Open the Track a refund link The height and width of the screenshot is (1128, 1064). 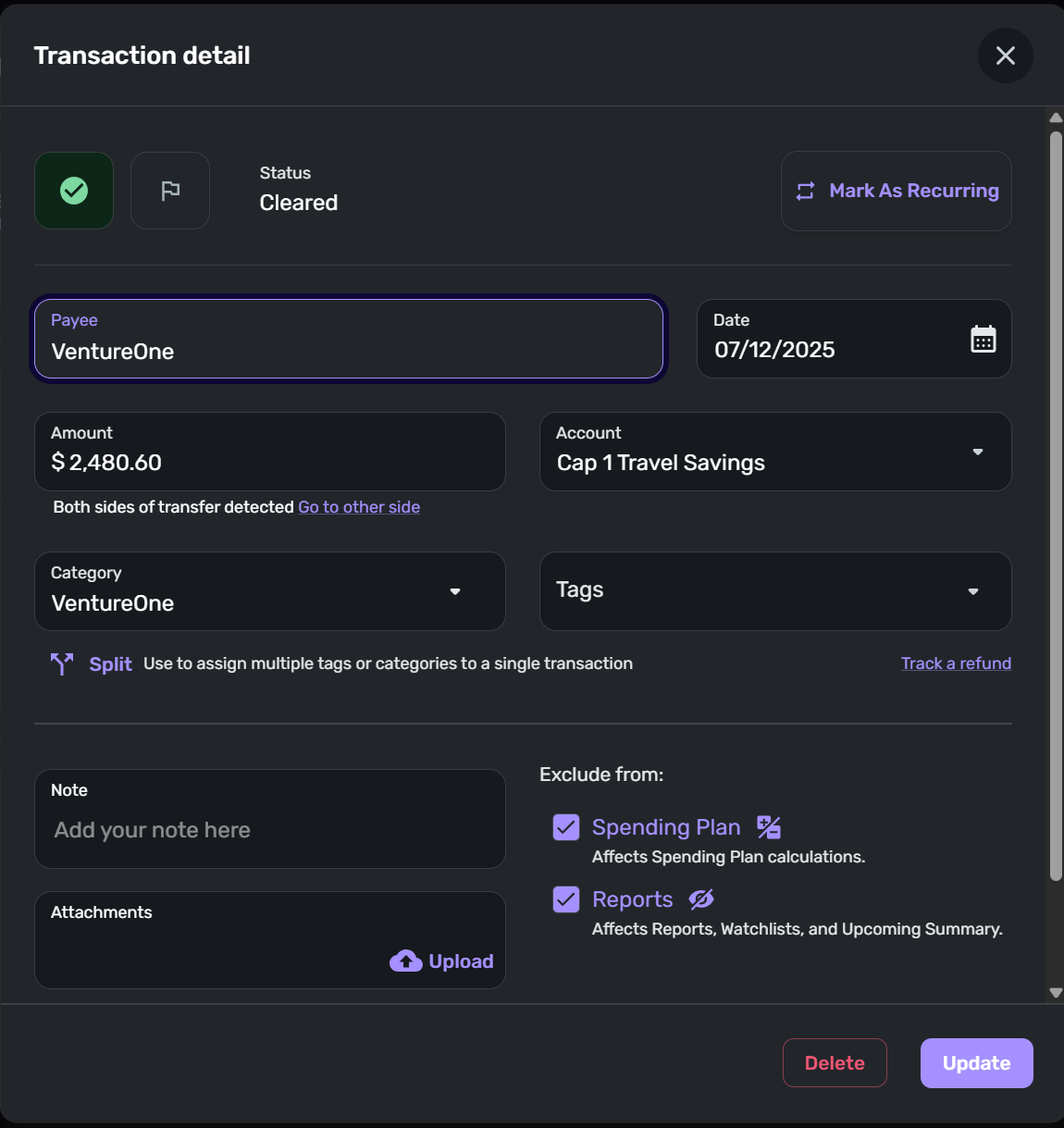pyautogui.click(x=956, y=663)
